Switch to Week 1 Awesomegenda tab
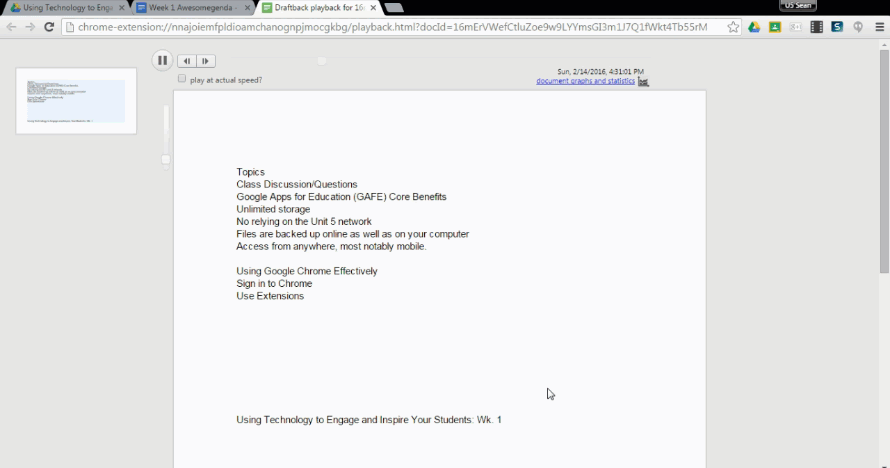The image size is (890, 468). tap(190, 8)
